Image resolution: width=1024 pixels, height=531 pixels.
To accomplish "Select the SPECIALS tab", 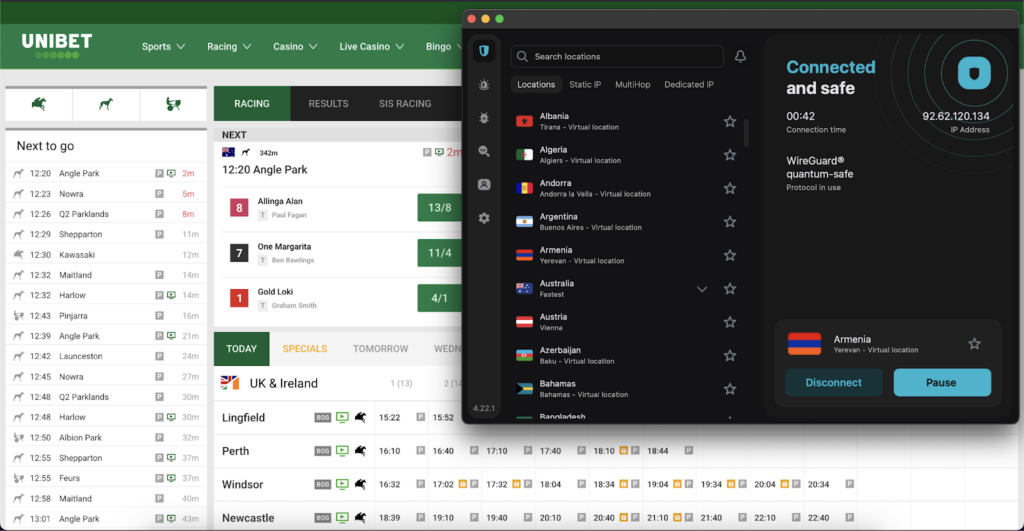I will click(x=305, y=349).
